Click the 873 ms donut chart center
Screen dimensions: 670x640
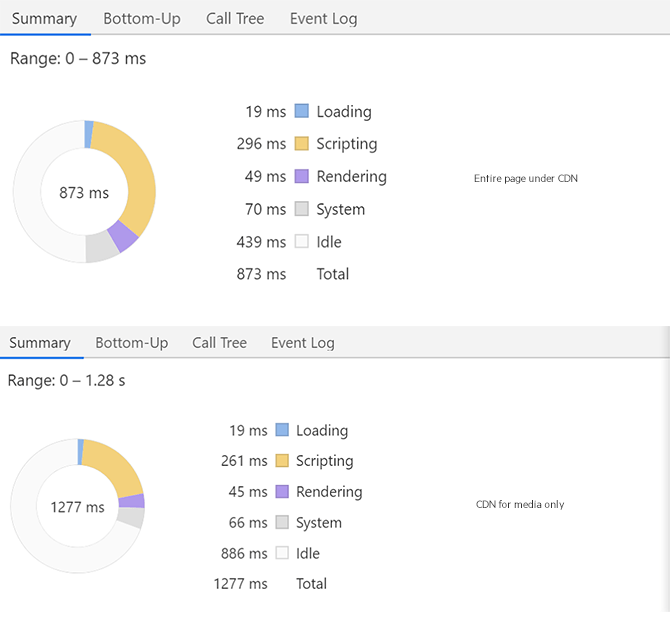pos(84,192)
